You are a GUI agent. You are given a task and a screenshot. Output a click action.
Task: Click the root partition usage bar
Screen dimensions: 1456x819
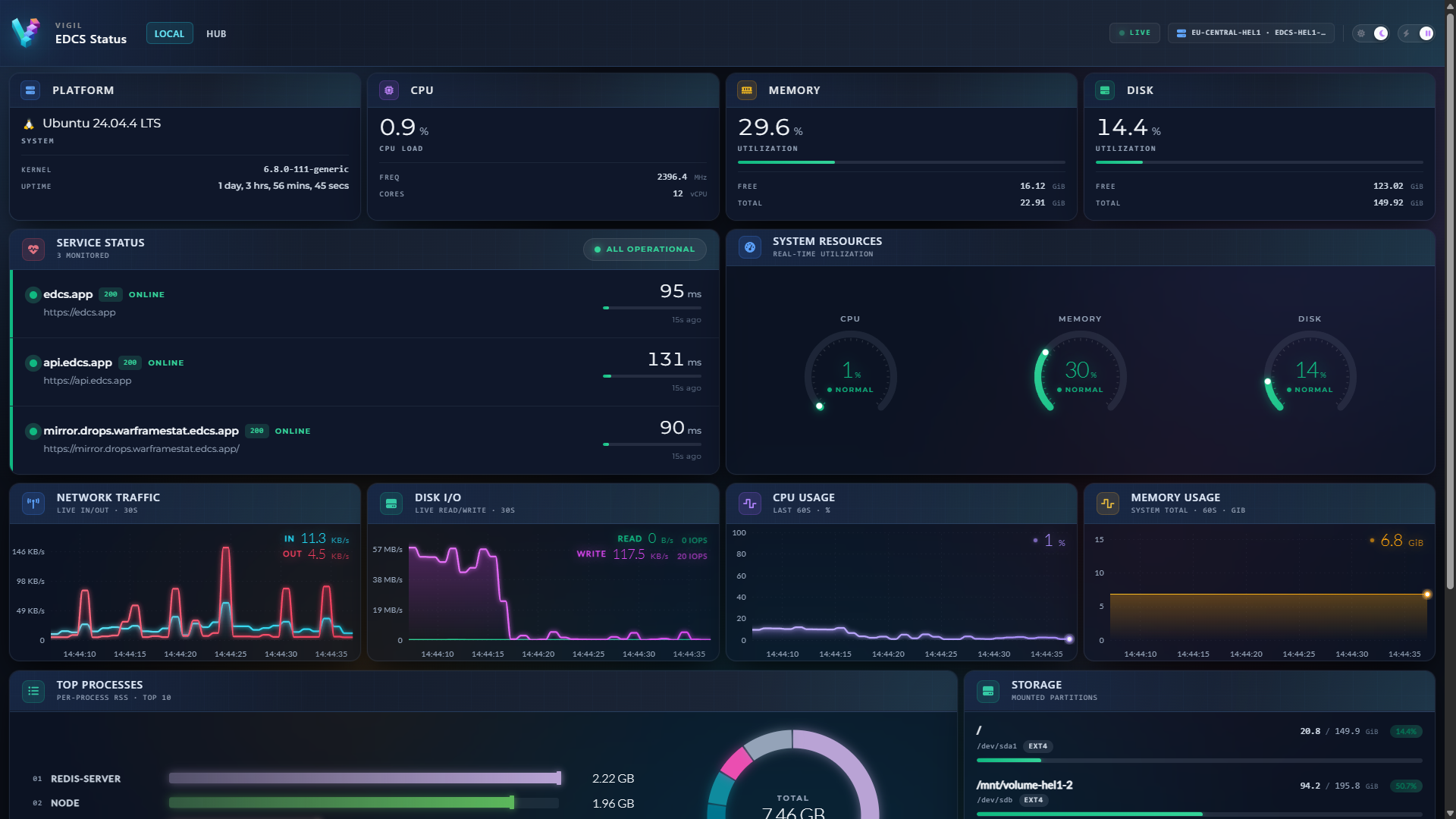tap(1200, 760)
